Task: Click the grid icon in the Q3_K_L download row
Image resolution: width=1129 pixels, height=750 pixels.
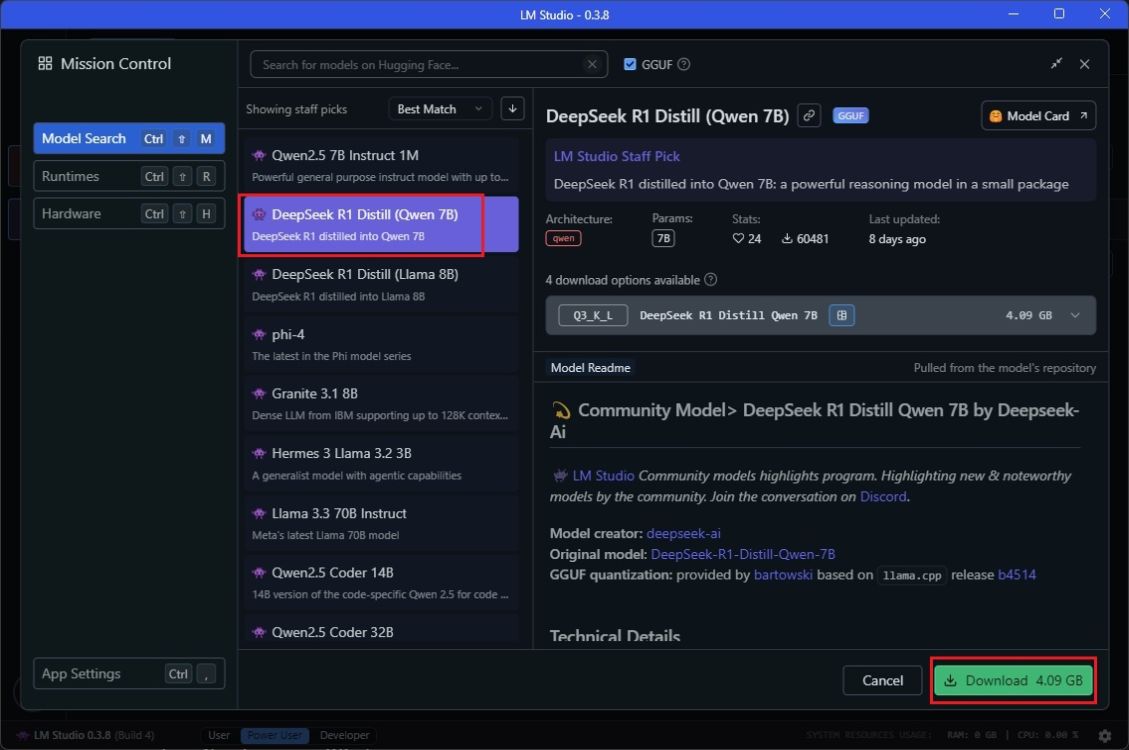Action: [x=841, y=314]
